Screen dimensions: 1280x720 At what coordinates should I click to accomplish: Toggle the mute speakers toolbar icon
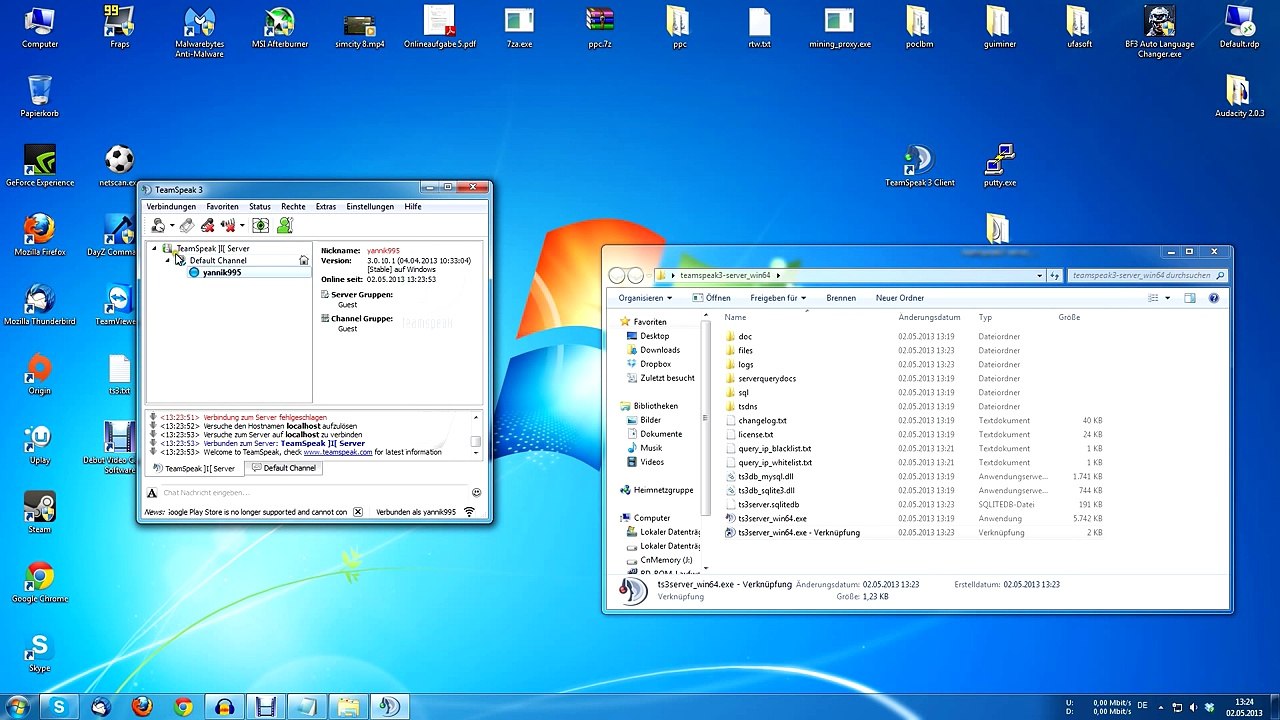point(228,226)
